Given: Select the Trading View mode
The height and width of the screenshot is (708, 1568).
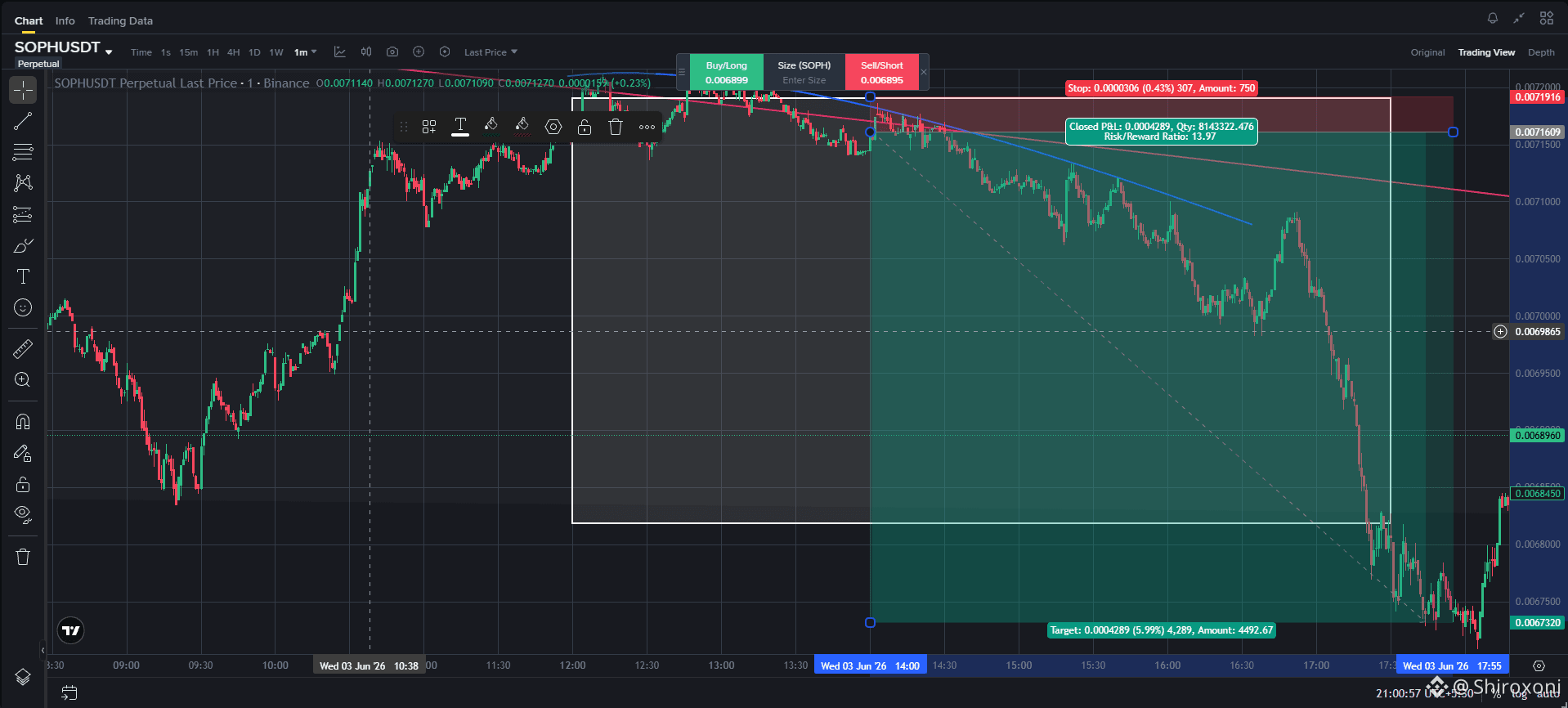Looking at the screenshot, I should point(1486,52).
